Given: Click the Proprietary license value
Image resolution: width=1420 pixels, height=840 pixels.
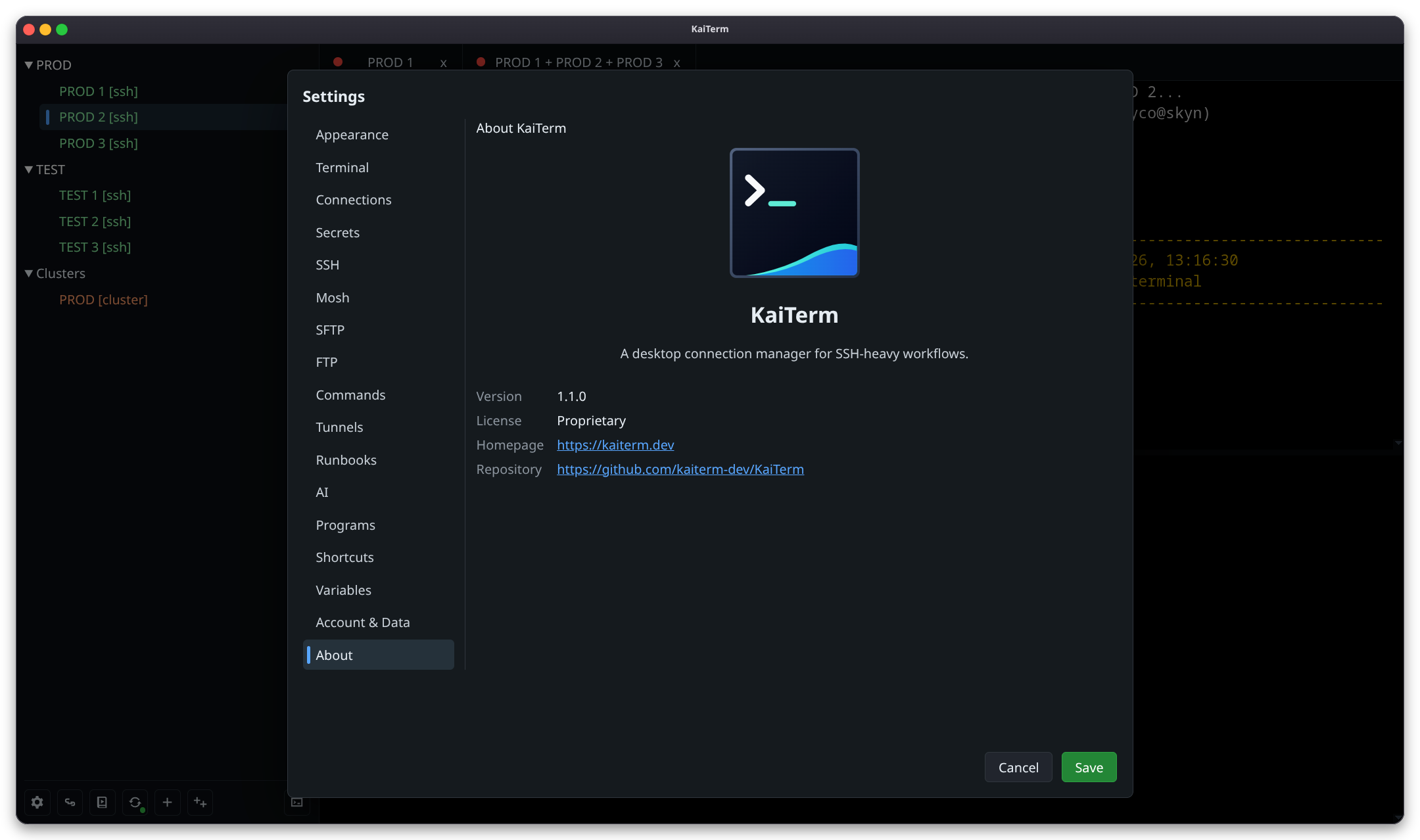Looking at the screenshot, I should (x=591, y=421).
